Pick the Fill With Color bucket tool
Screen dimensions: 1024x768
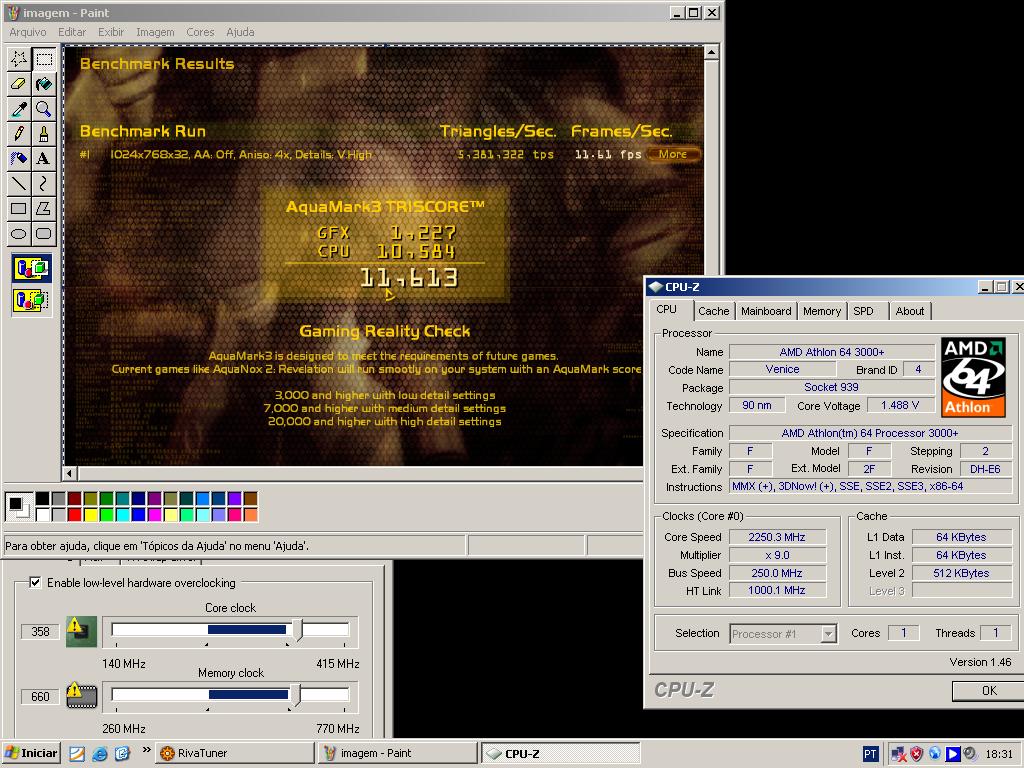(x=44, y=84)
